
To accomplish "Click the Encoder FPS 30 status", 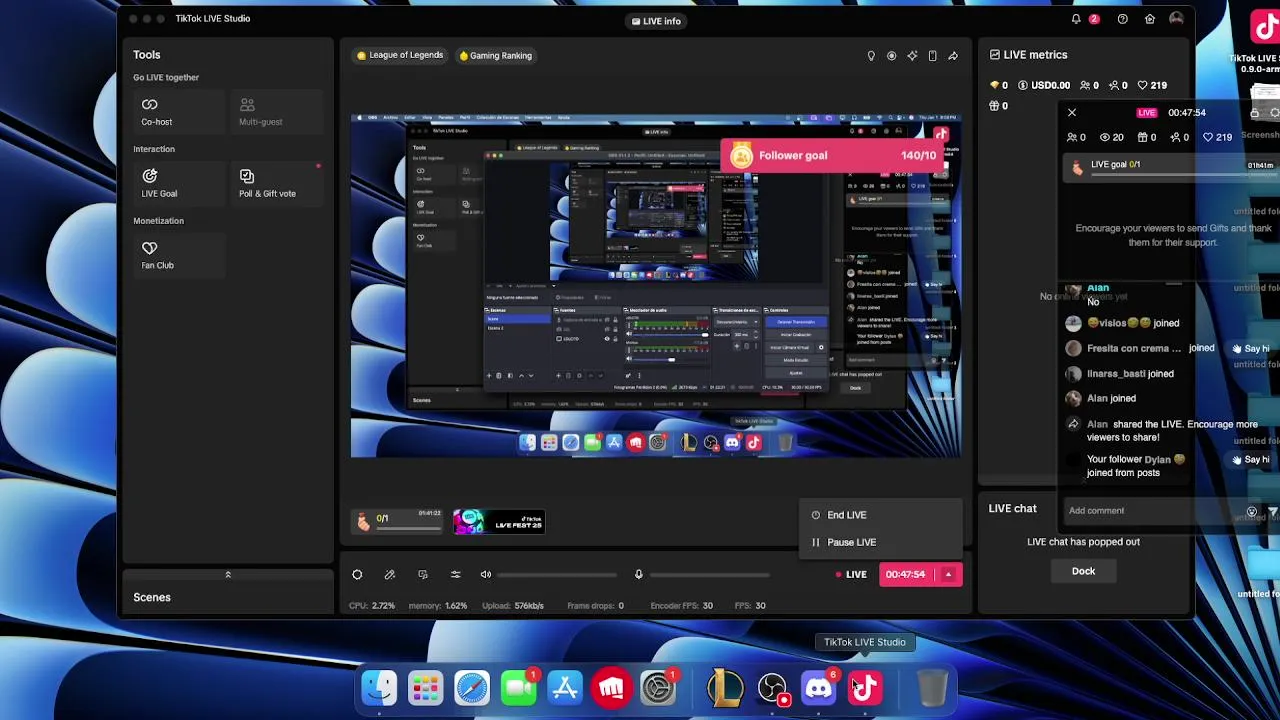I will click(x=682, y=606).
